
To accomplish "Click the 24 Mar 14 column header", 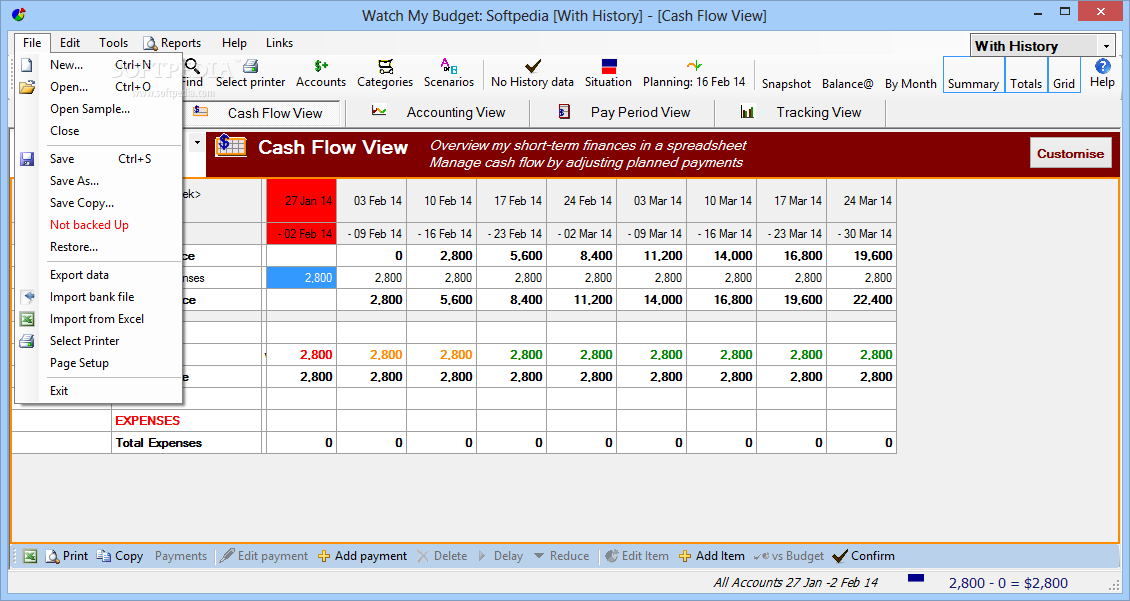I will 862,201.
